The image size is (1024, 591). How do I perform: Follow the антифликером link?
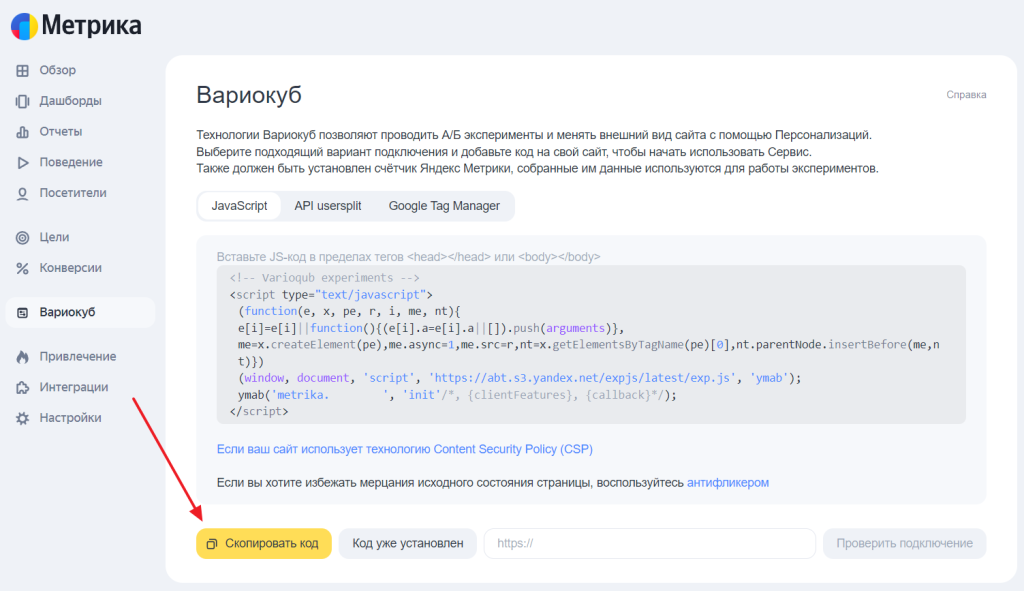(728, 483)
